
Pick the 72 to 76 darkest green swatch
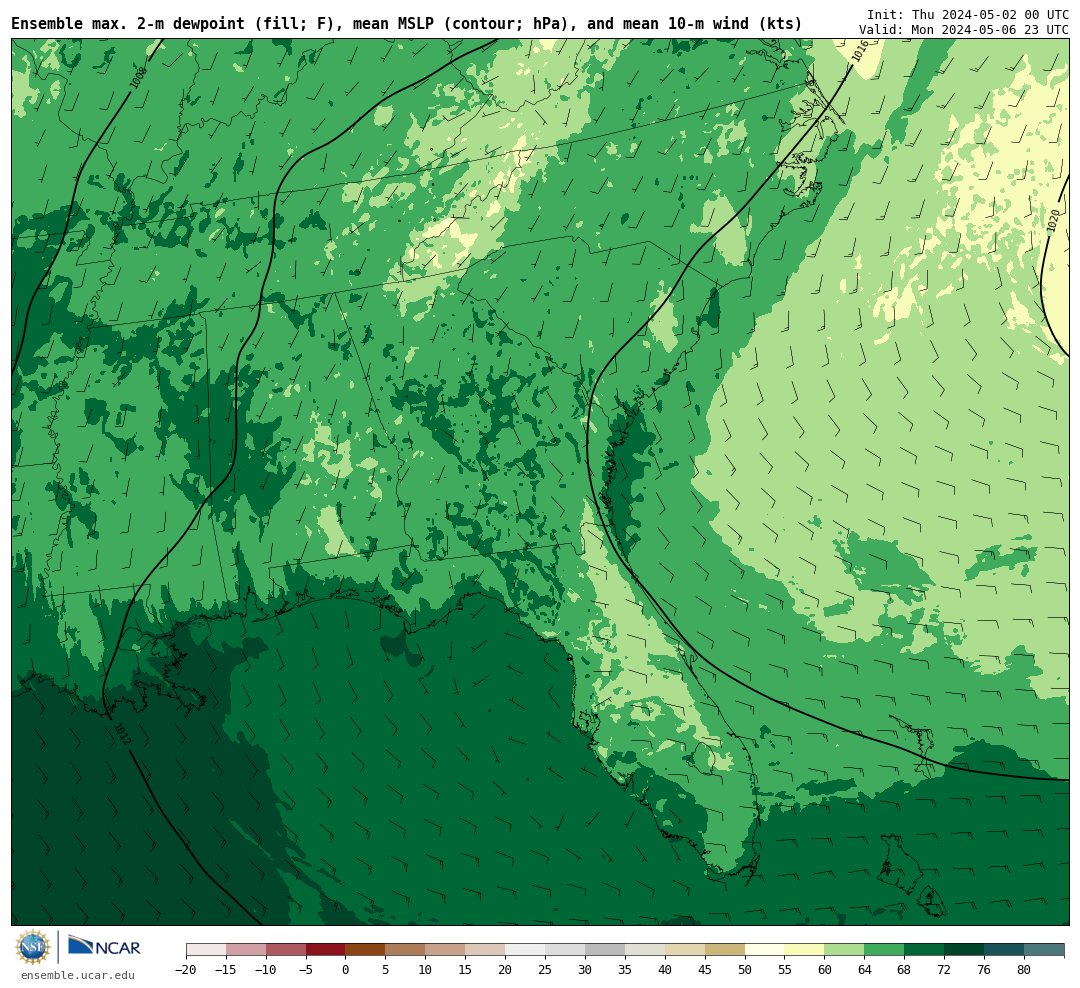965,950
